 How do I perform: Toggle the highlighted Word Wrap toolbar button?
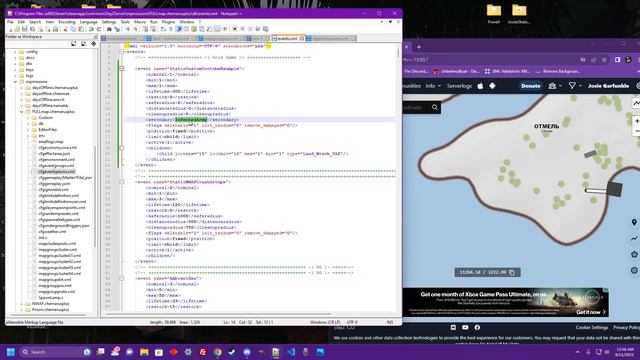point(179,29)
